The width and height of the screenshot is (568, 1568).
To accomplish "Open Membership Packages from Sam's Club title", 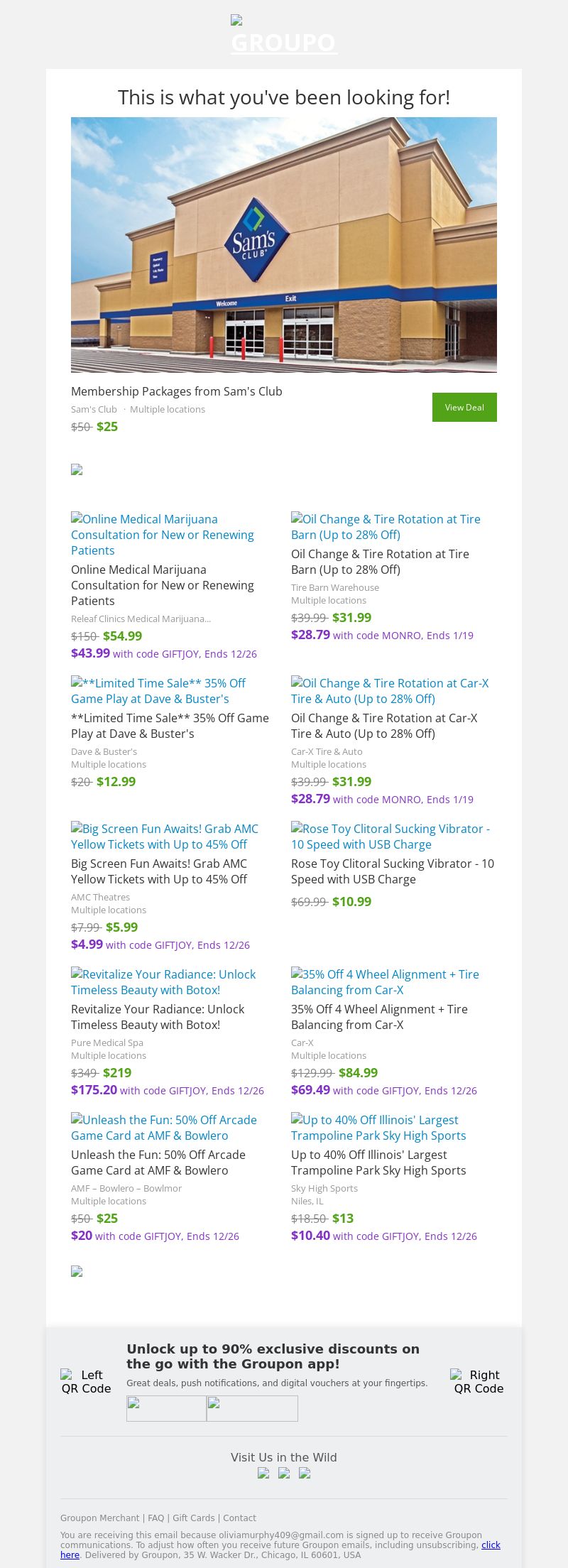I will tap(177, 391).
